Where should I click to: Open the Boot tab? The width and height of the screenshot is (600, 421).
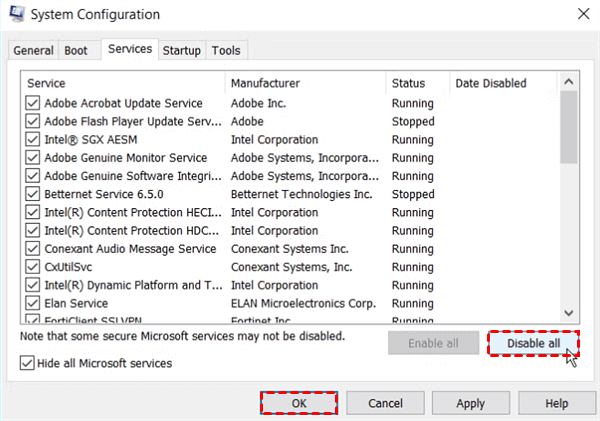click(x=76, y=50)
